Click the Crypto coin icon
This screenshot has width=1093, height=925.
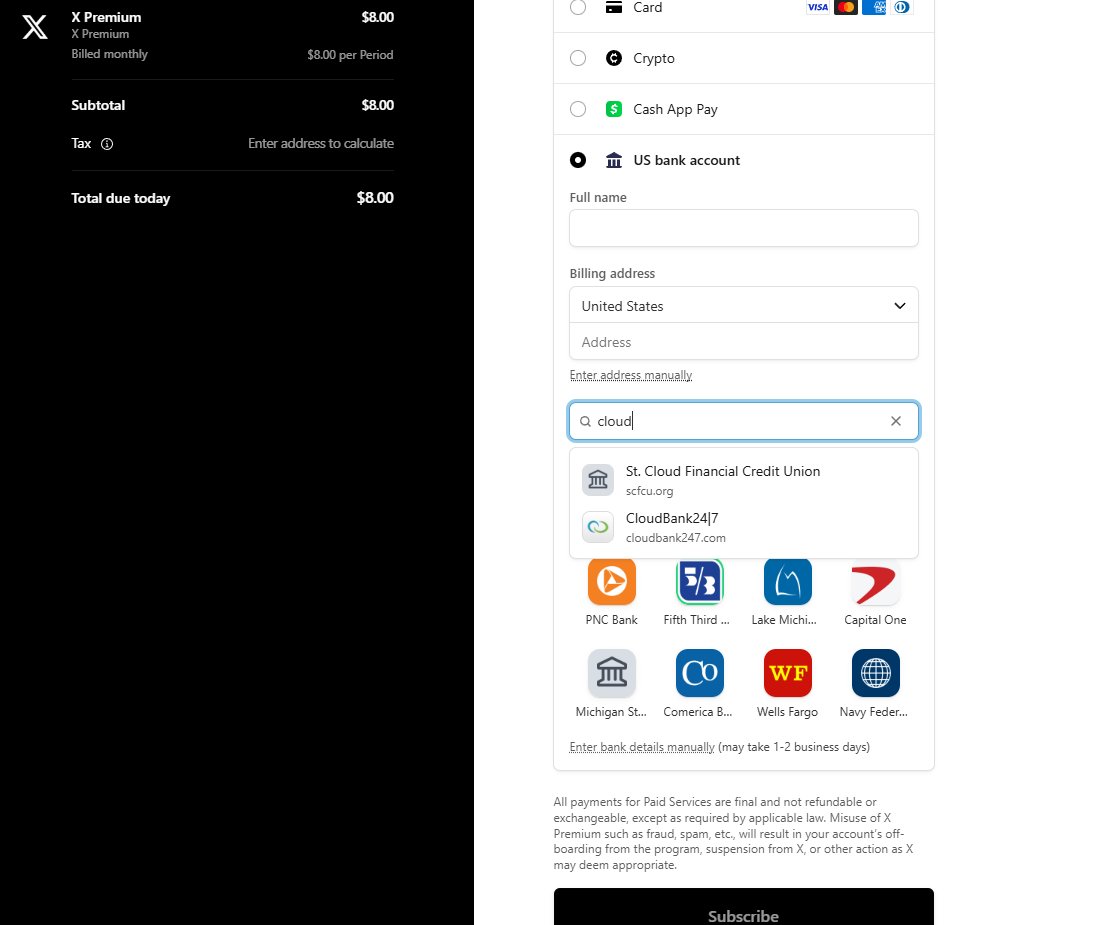(x=613, y=58)
